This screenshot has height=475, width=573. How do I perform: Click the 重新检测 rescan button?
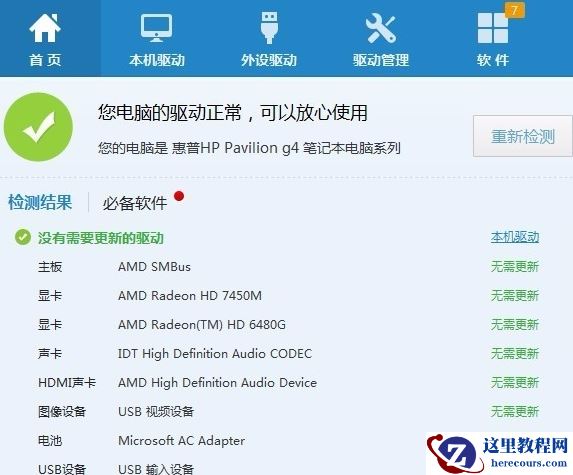point(523,136)
